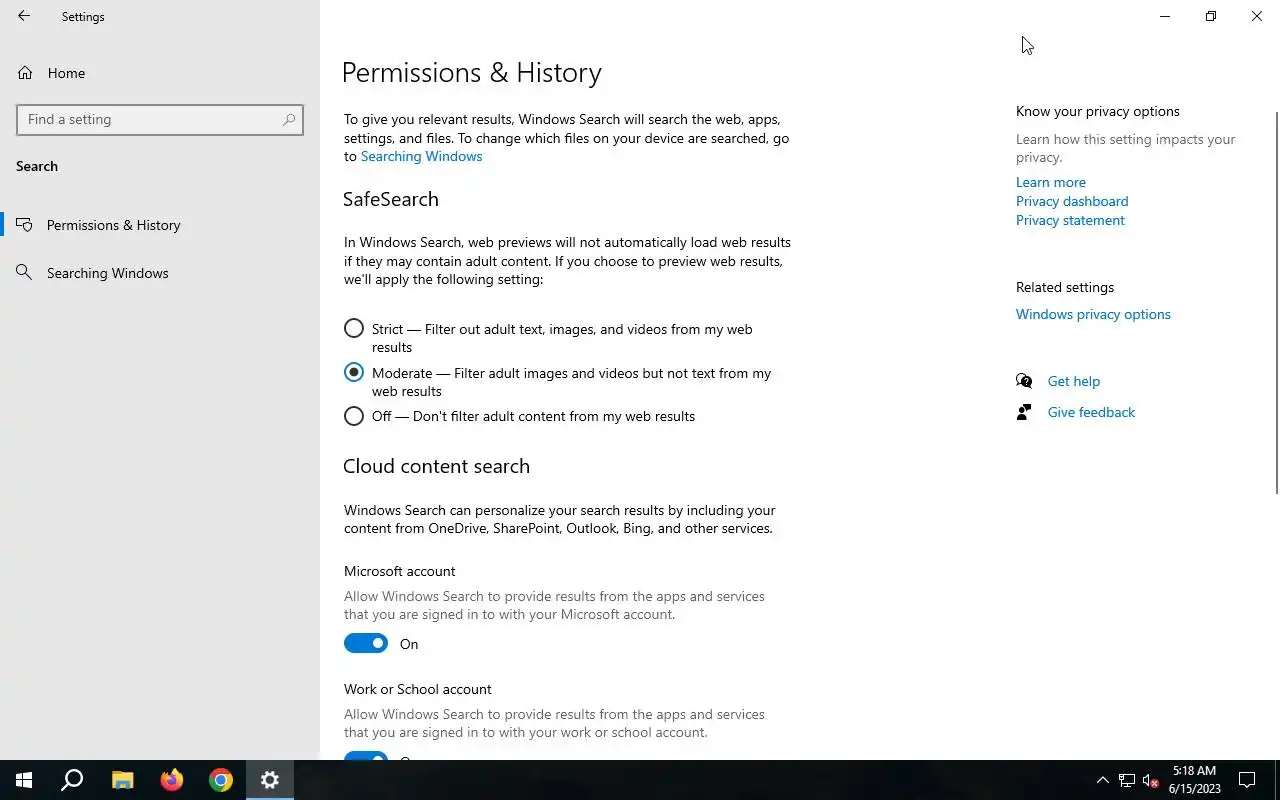1280x800 pixels.
Task: Select Strict SafeSearch option
Action: pyautogui.click(x=354, y=329)
